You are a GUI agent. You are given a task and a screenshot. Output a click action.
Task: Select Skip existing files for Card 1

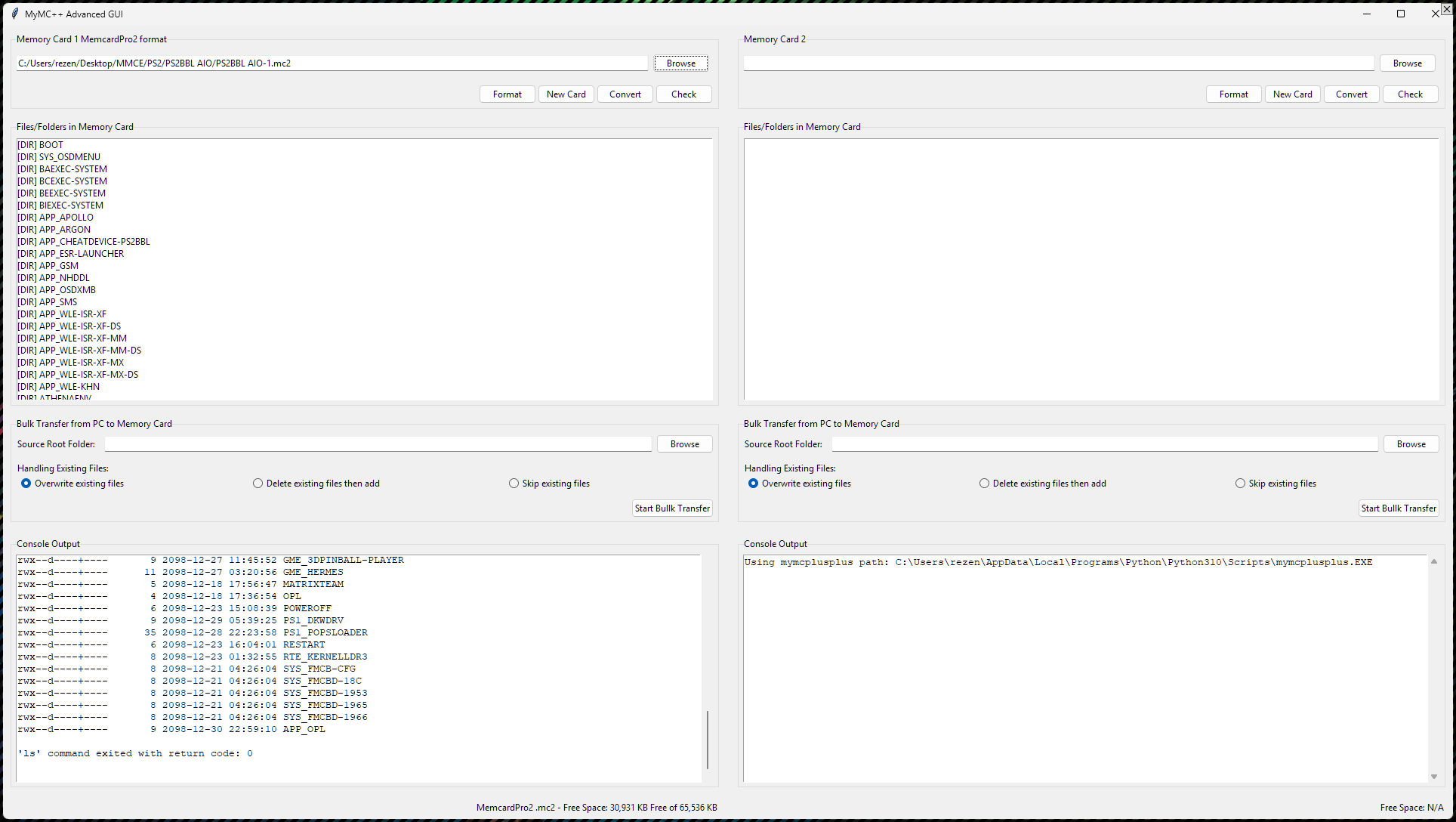point(514,484)
